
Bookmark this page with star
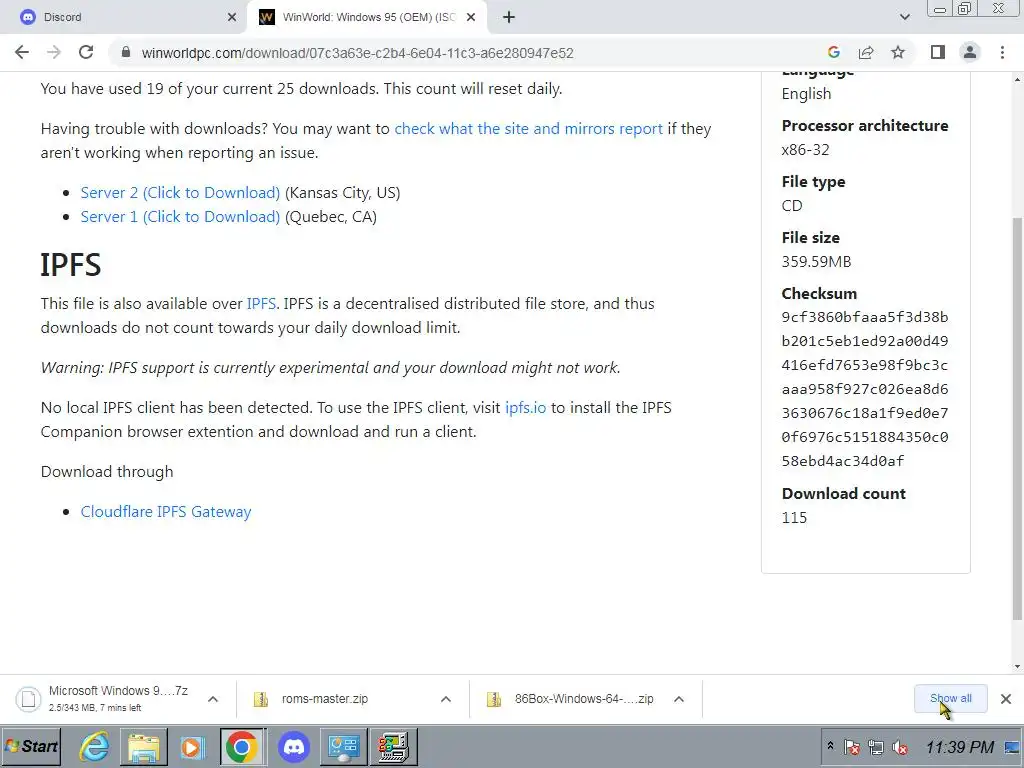tap(898, 52)
